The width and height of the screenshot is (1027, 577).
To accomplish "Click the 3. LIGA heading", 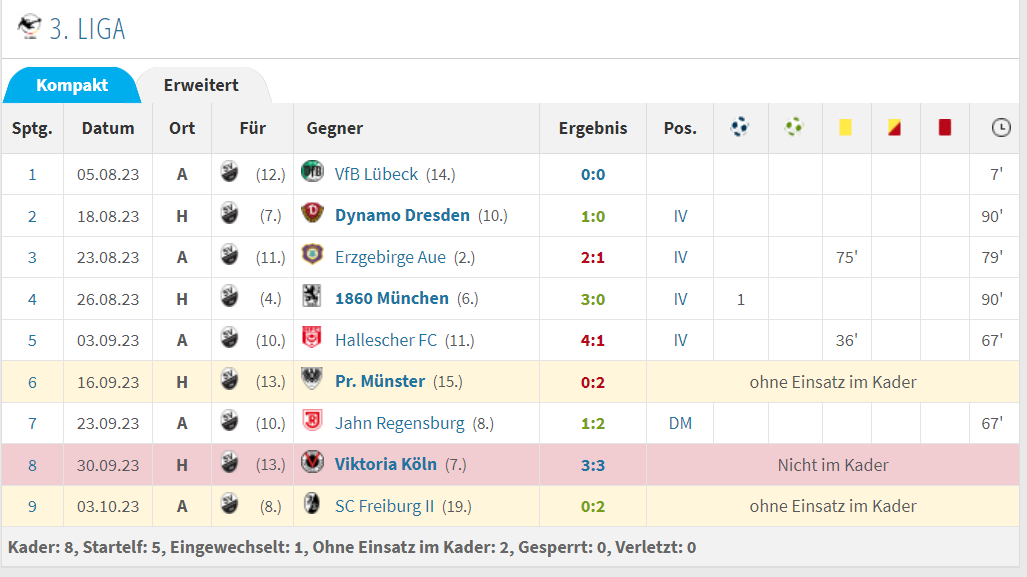I will tap(87, 29).
